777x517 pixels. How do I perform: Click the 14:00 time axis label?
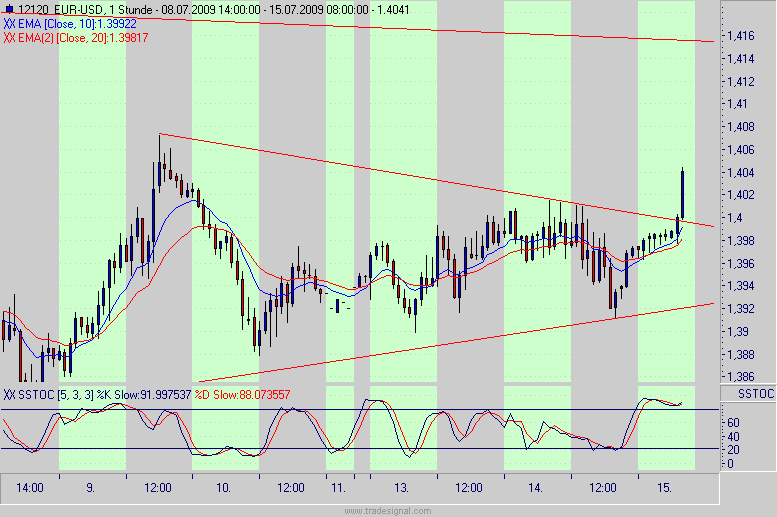[30, 488]
